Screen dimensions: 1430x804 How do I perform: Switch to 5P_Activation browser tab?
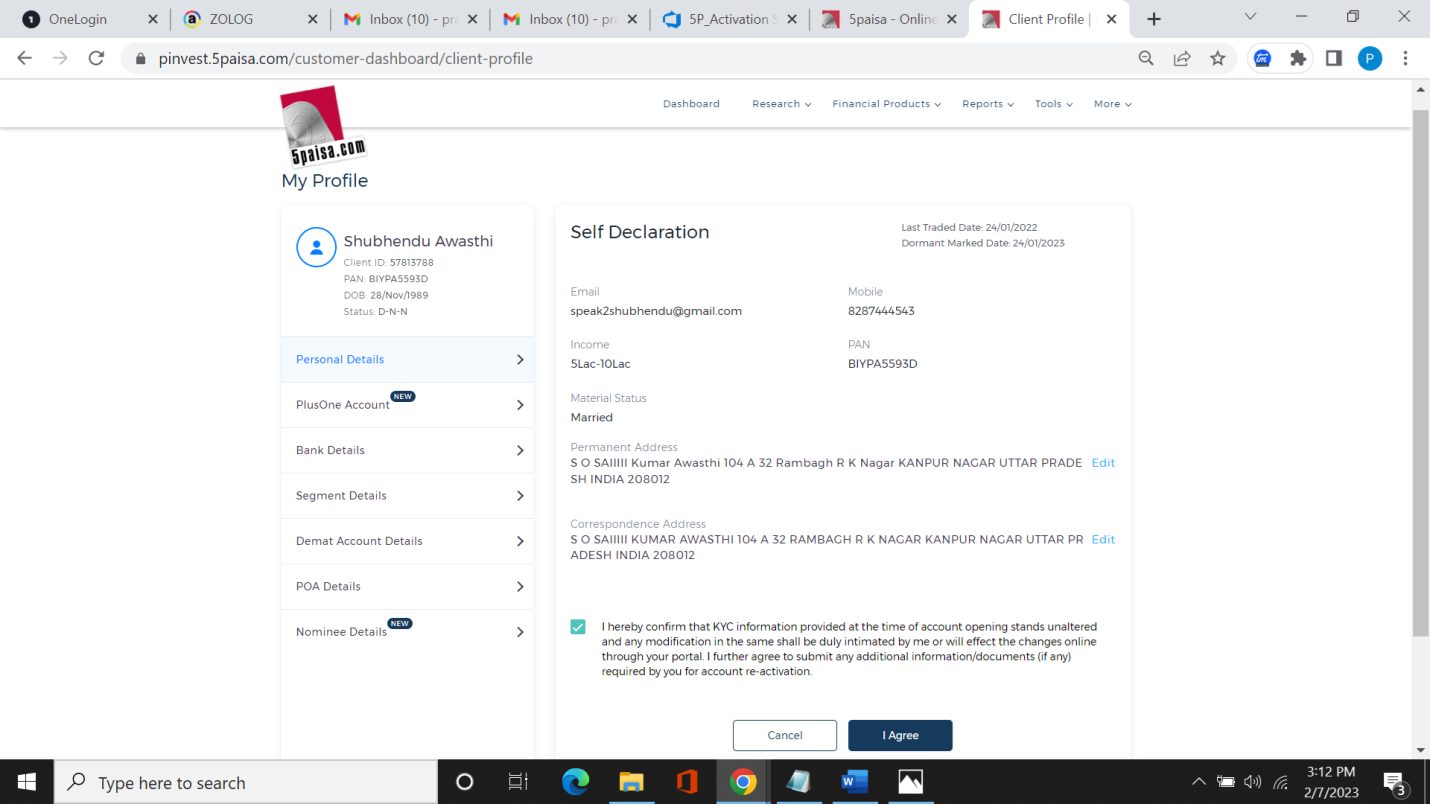coord(729,19)
